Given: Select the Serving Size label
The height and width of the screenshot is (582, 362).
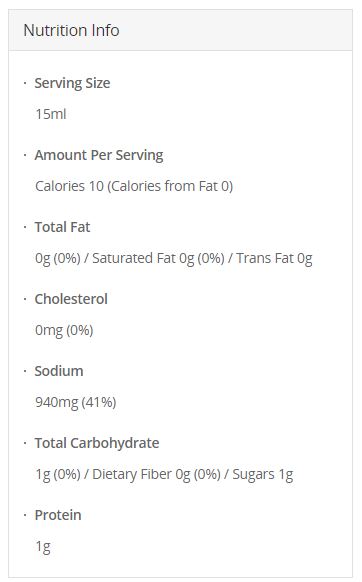Looking at the screenshot, I should 72,83.
